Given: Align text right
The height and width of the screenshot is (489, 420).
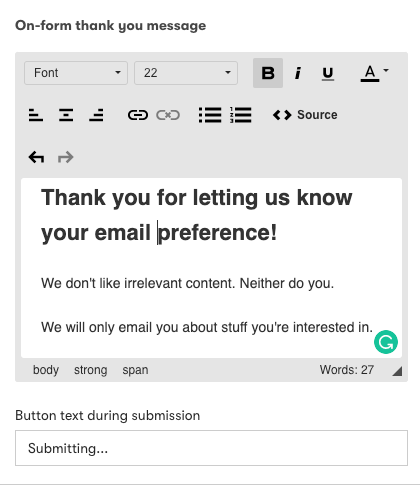Looking at the screenshot, I should coord(96,115).
